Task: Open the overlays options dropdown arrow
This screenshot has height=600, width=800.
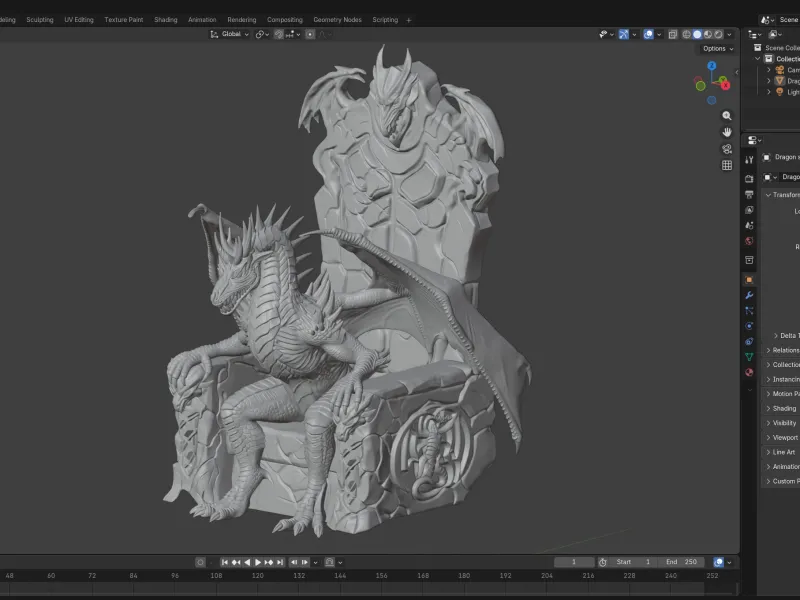Action: (x=659, y=34)
